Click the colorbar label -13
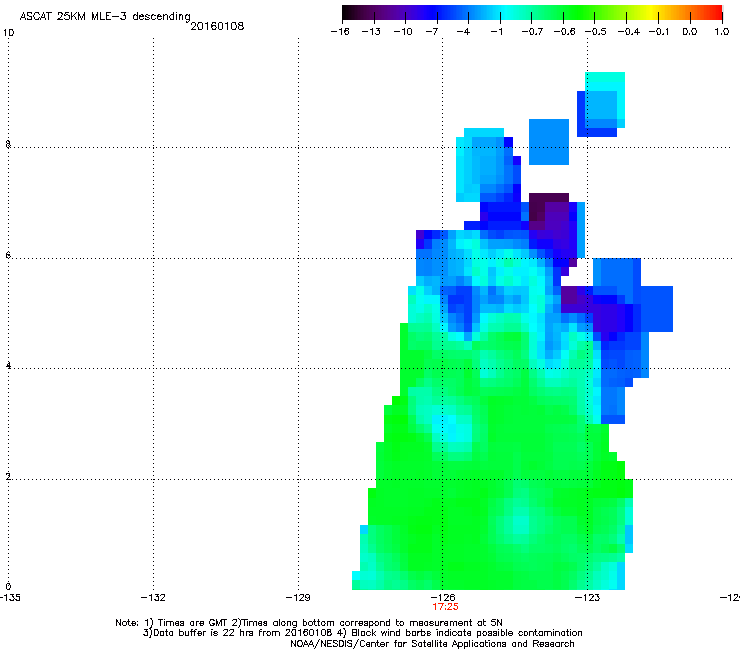Viewport: 740px width, 650px height. (x=371, y=32)
